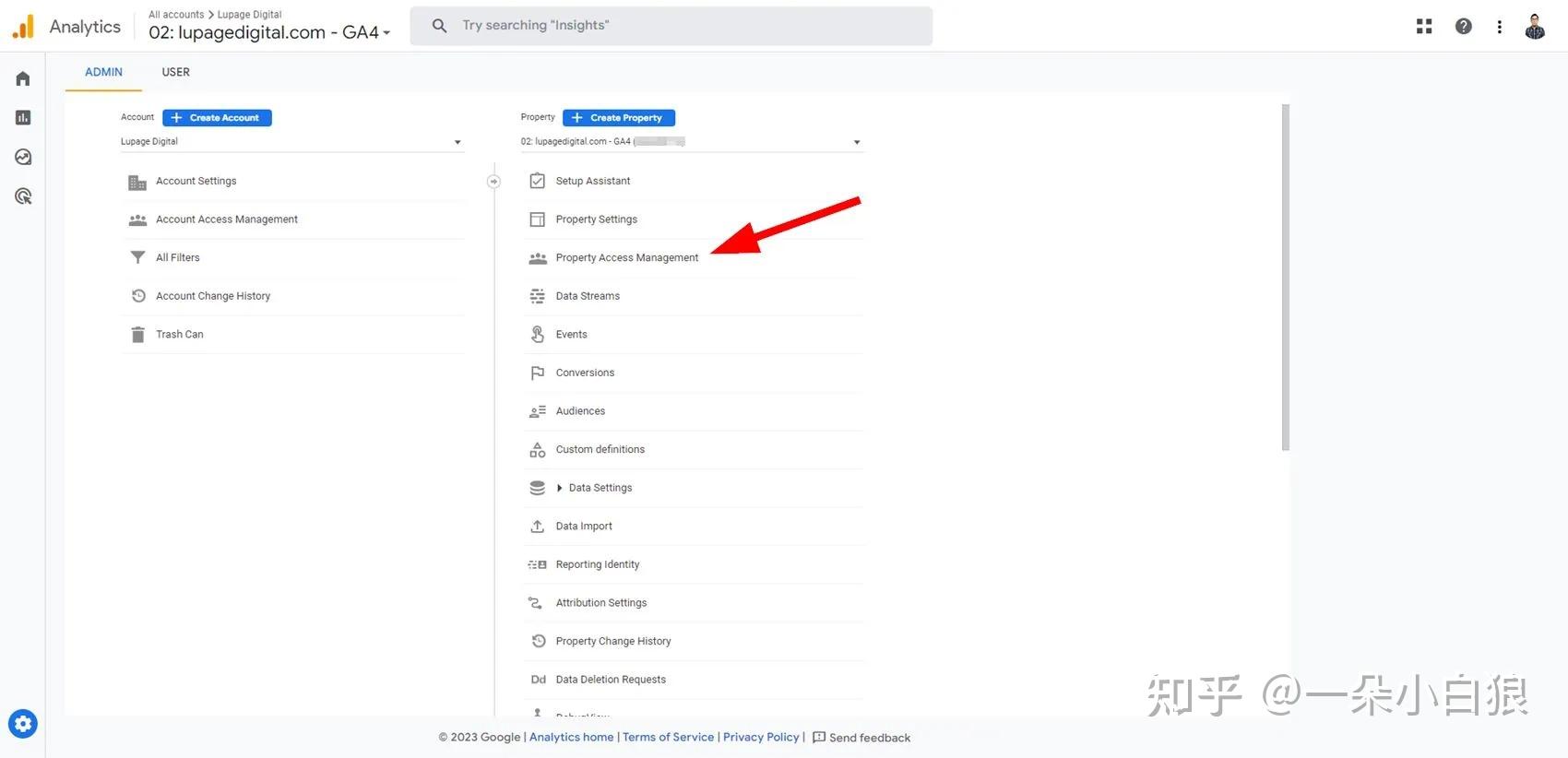Open the Google apps grid icon

[x=1424, y=27]
